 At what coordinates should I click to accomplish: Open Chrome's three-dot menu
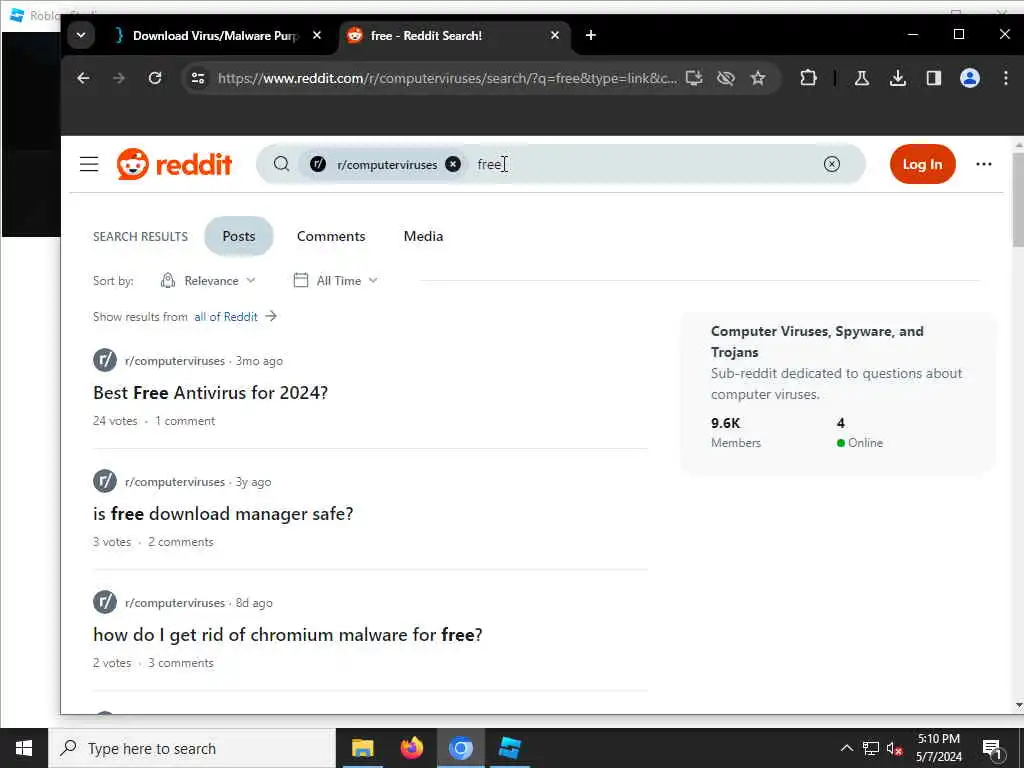pyautogui.click(x=1005, y=78)
